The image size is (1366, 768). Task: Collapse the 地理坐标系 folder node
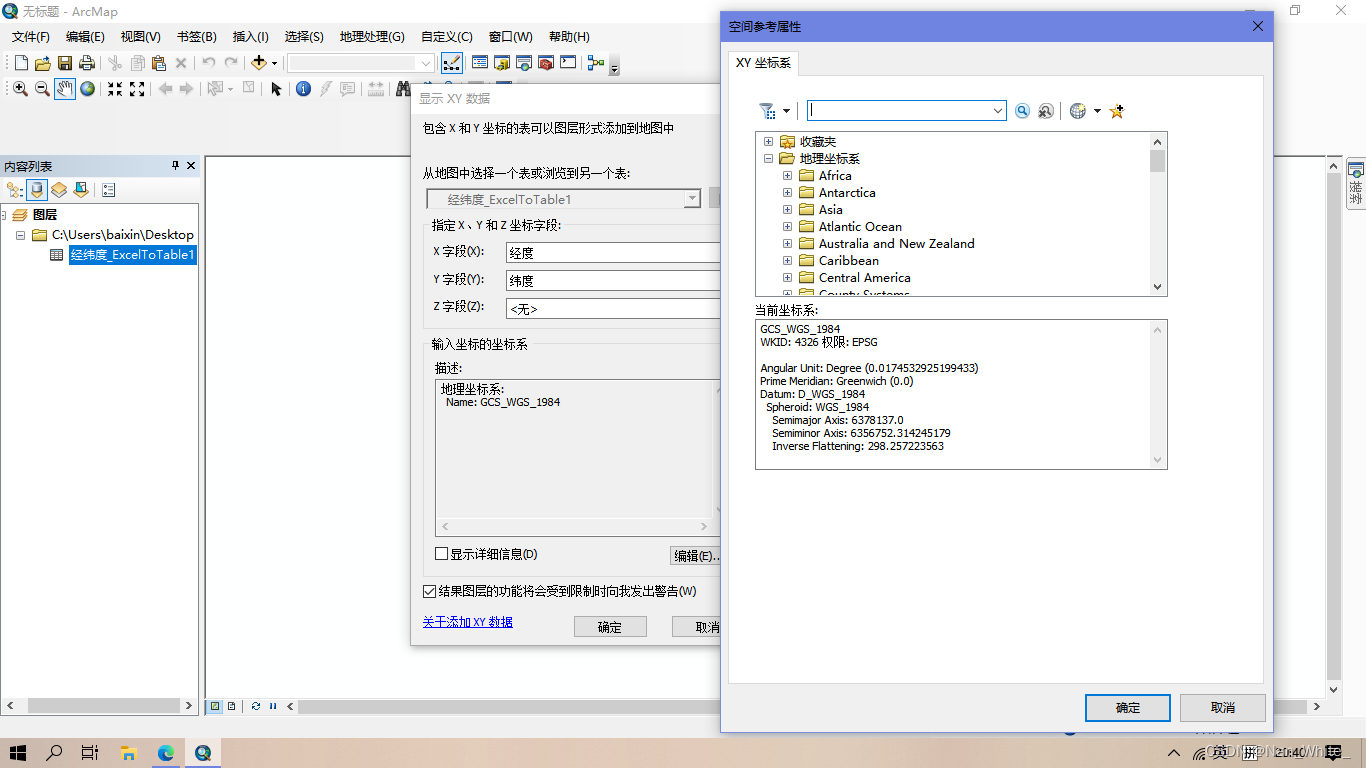[768, 158]
